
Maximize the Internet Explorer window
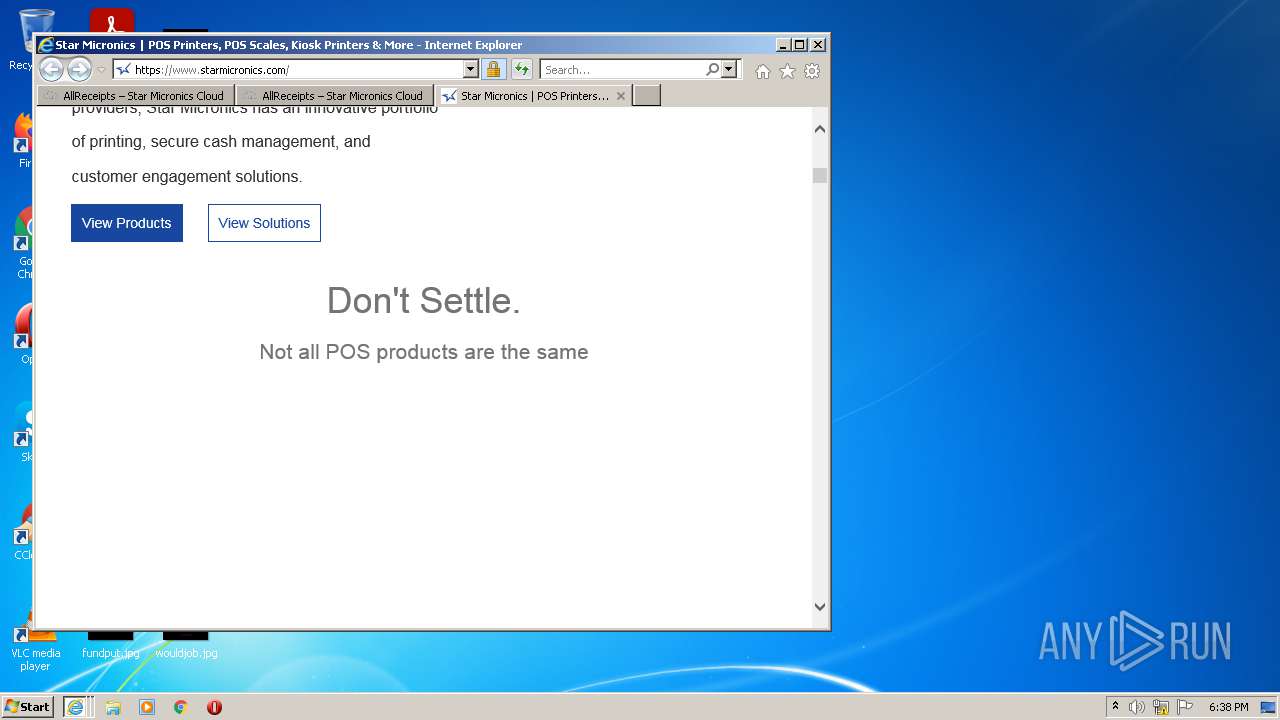(x=800, y=45)
